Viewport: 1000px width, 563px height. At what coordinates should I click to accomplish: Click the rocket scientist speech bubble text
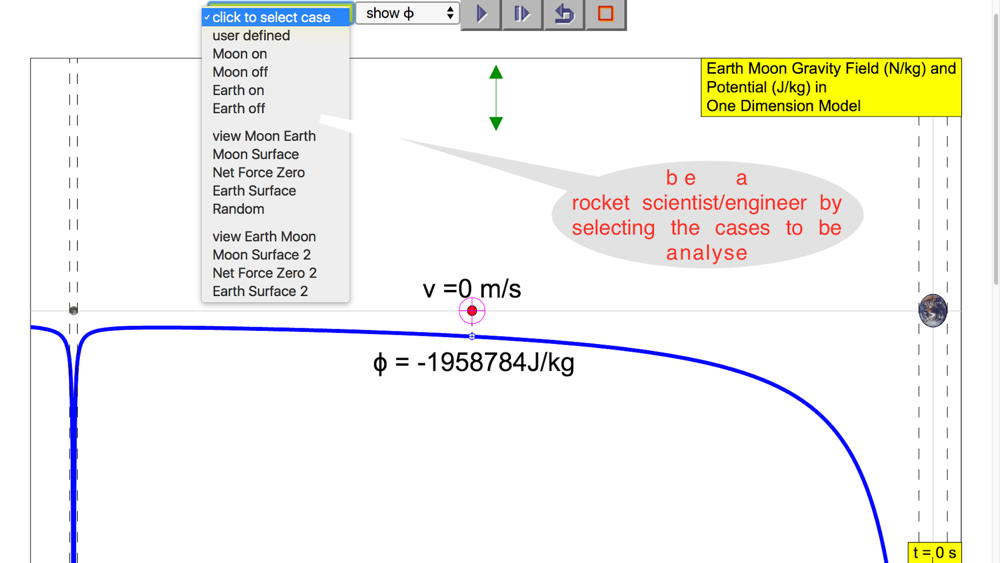tap(707, 216)
